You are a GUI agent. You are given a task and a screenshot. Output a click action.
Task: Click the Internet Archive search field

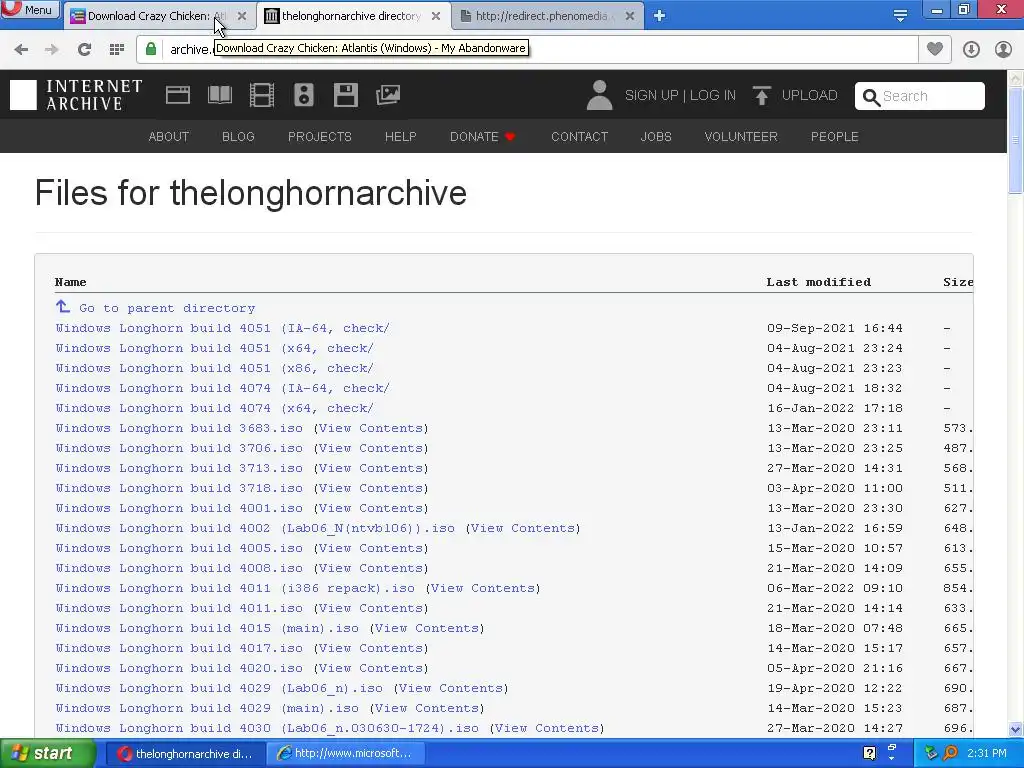[920, 96]
